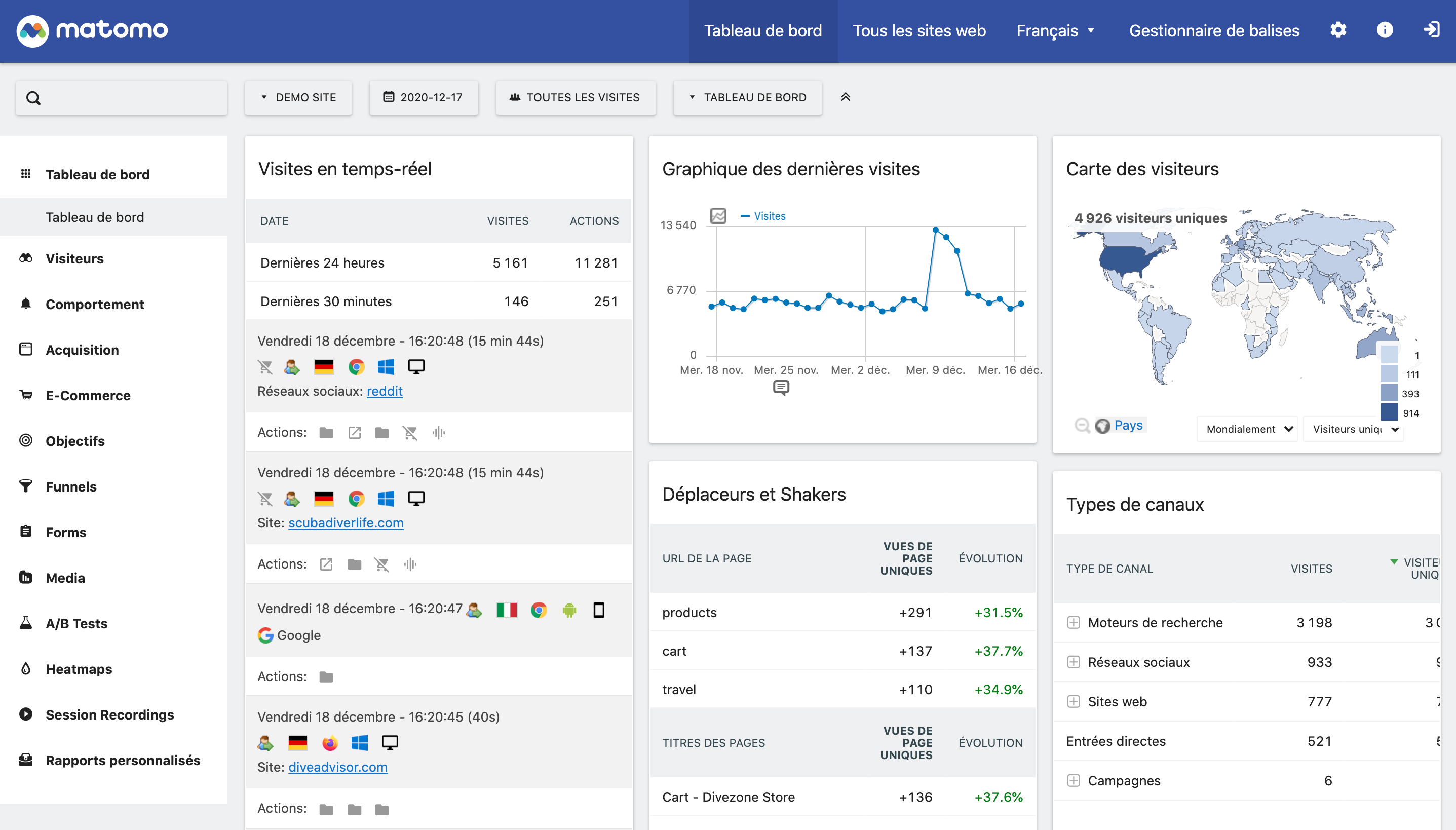Screen dimensions: 1456x830
Task: Open the diveadvisor.com site link
Action: [338, 767]
